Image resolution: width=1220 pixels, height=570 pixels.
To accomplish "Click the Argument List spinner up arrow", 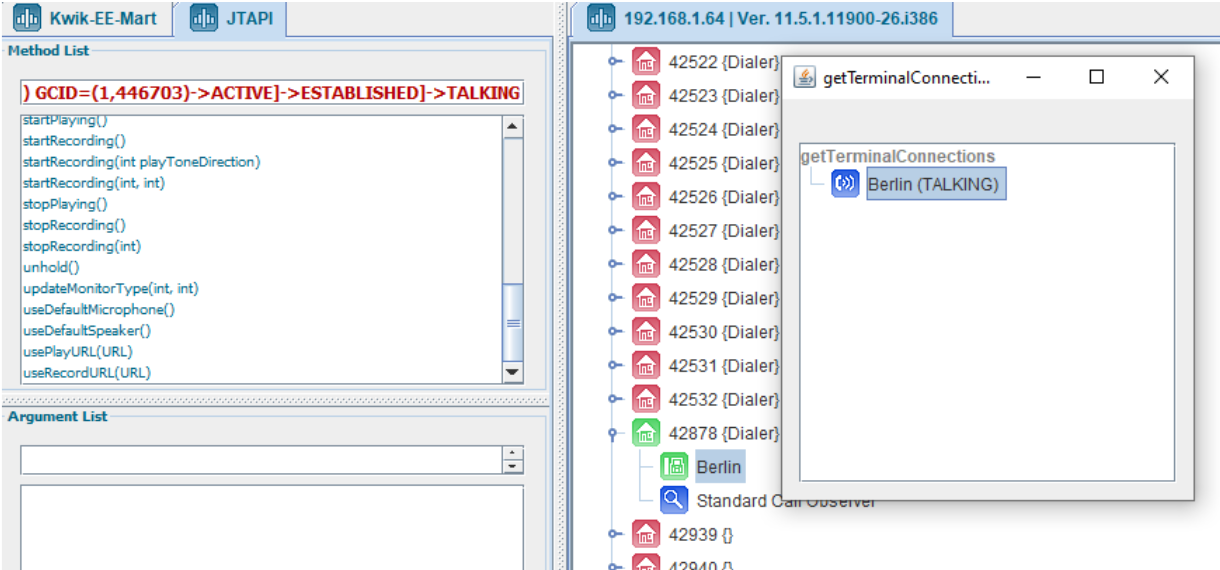I will [x=512, y=453].
